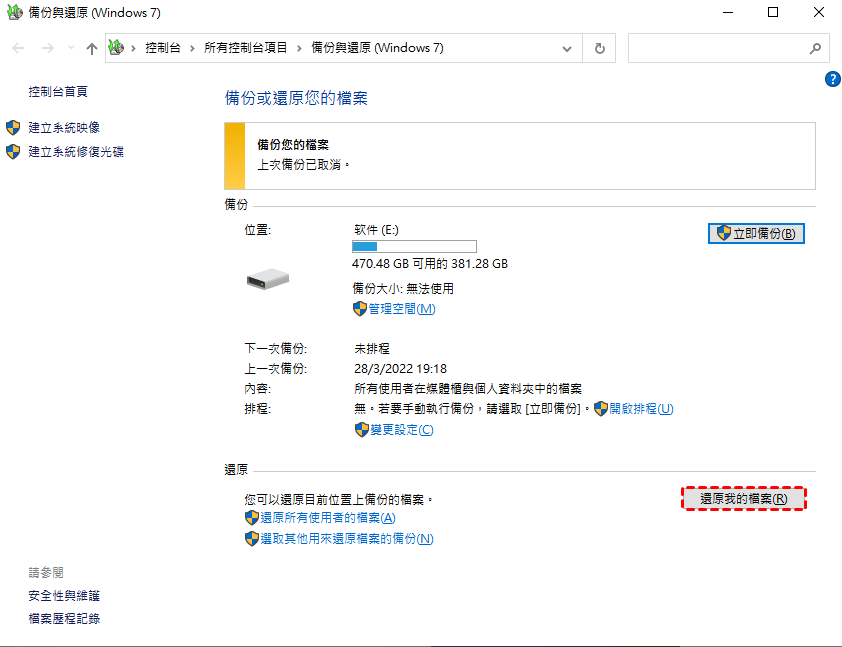Click the 28/3/2022 19:18 last backup time
The height and width of the screenshot is (647, 842).
point(400,369)
